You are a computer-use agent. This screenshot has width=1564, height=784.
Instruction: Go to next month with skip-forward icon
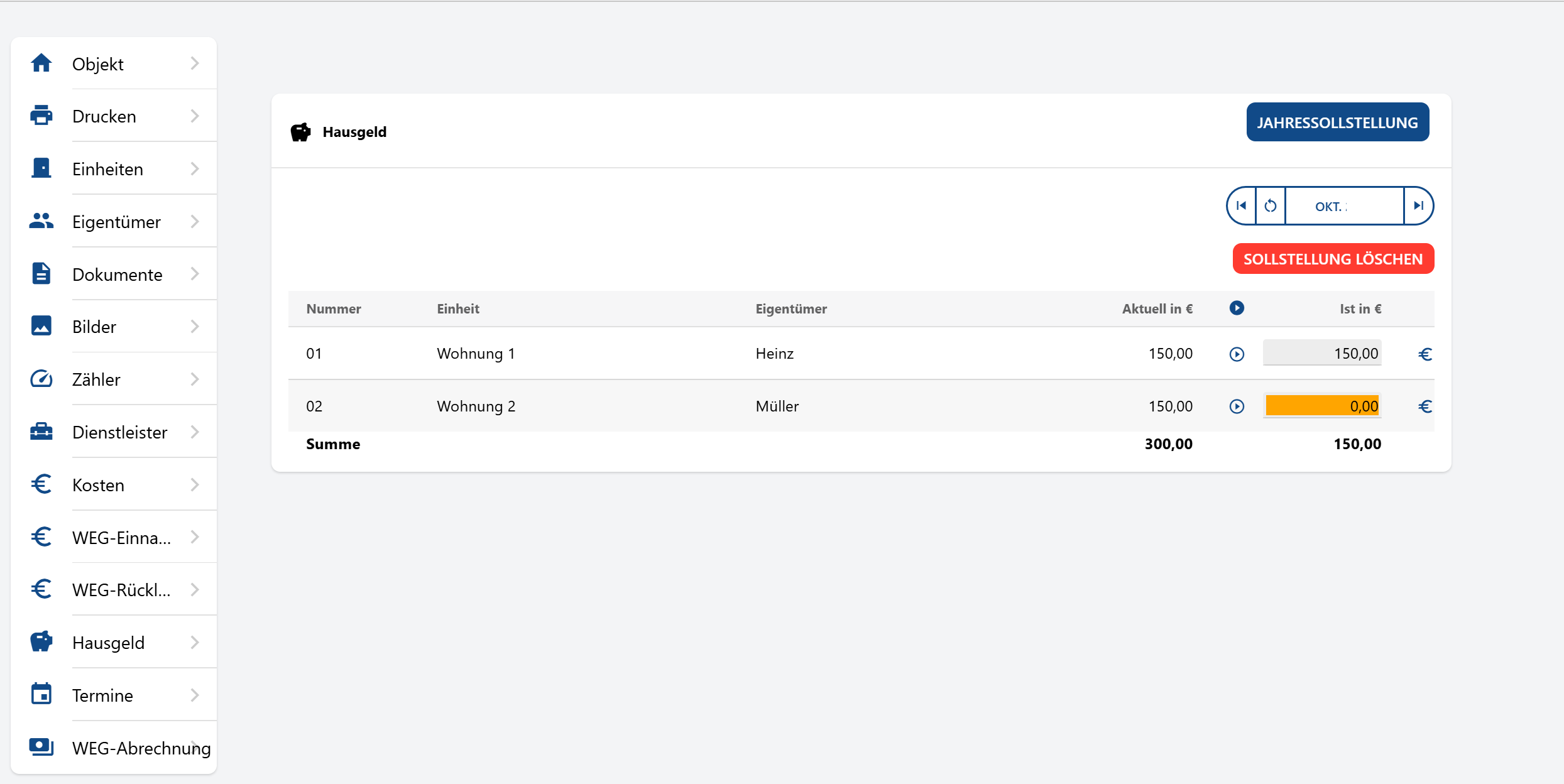1418,205
